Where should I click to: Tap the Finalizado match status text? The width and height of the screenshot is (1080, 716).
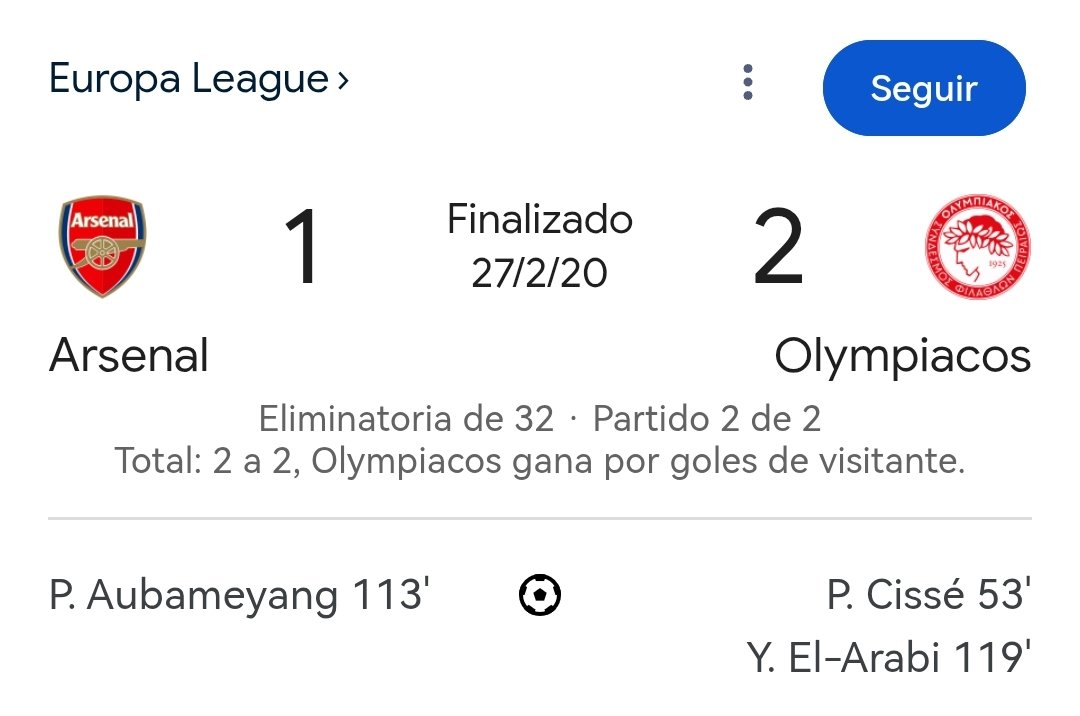click(540, 219)
